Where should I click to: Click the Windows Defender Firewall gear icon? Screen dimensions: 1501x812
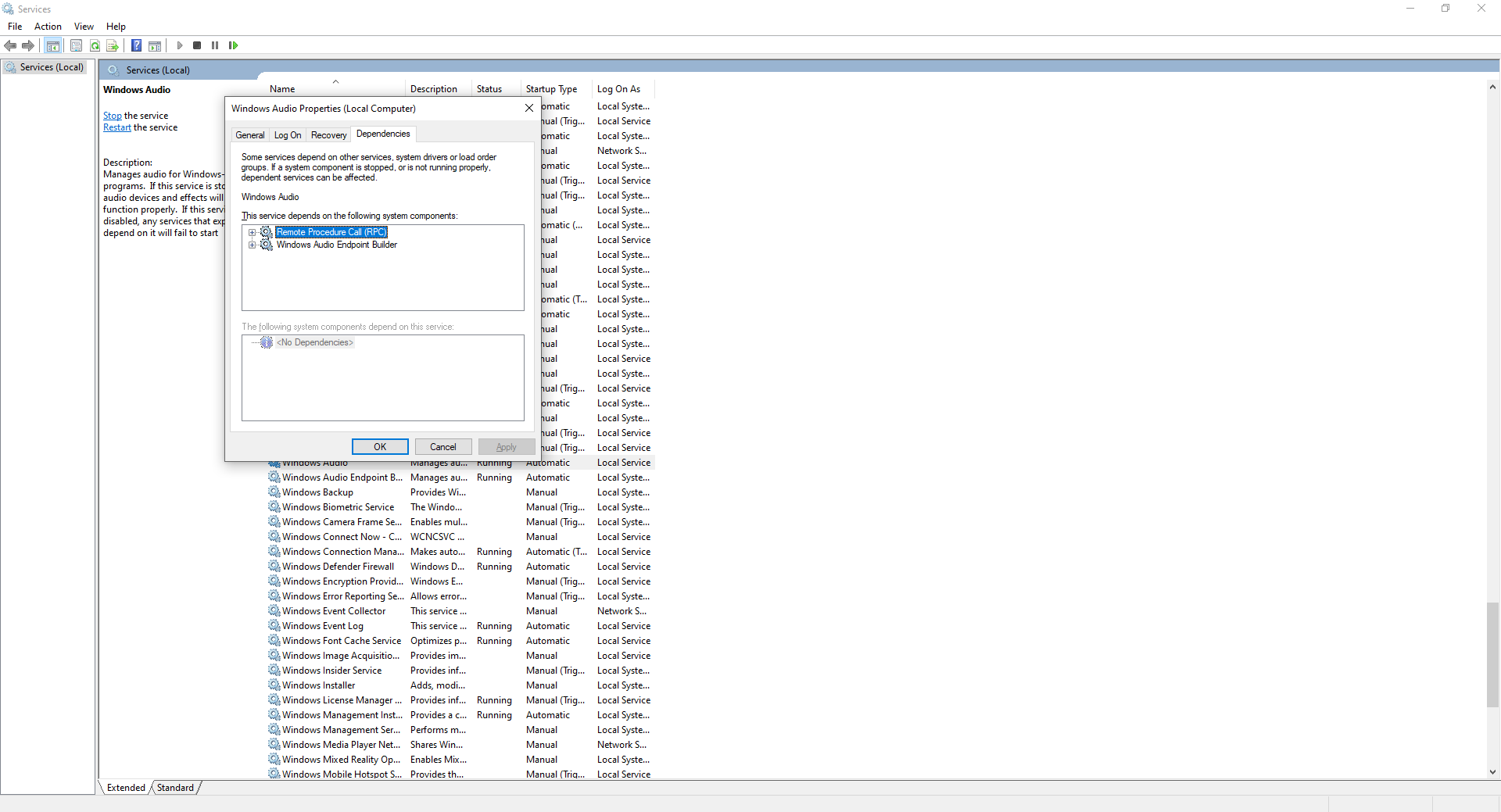(274, 566)
